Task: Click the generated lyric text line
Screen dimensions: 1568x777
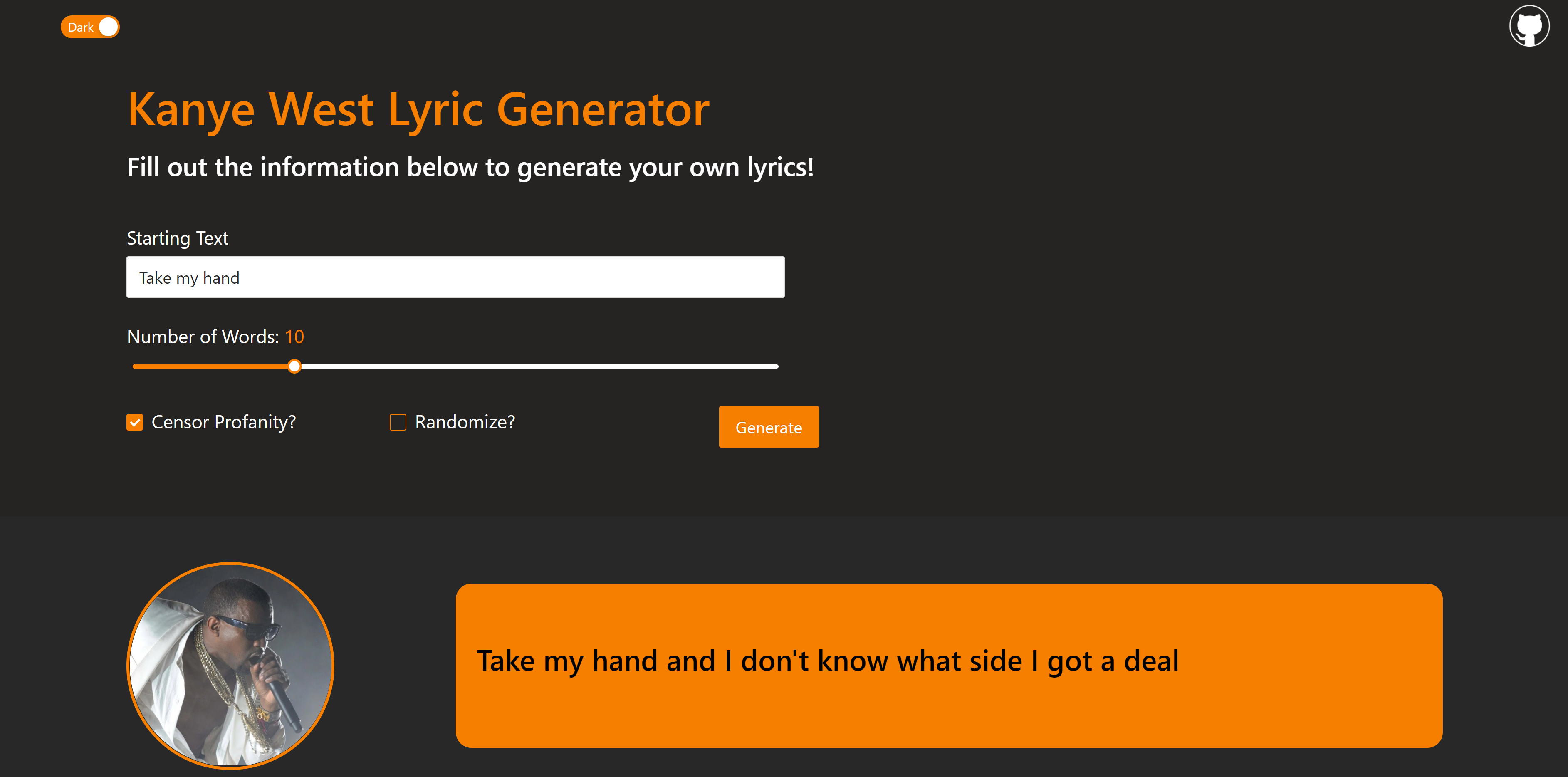Action: pyautogui.click(x=827, y=661)
